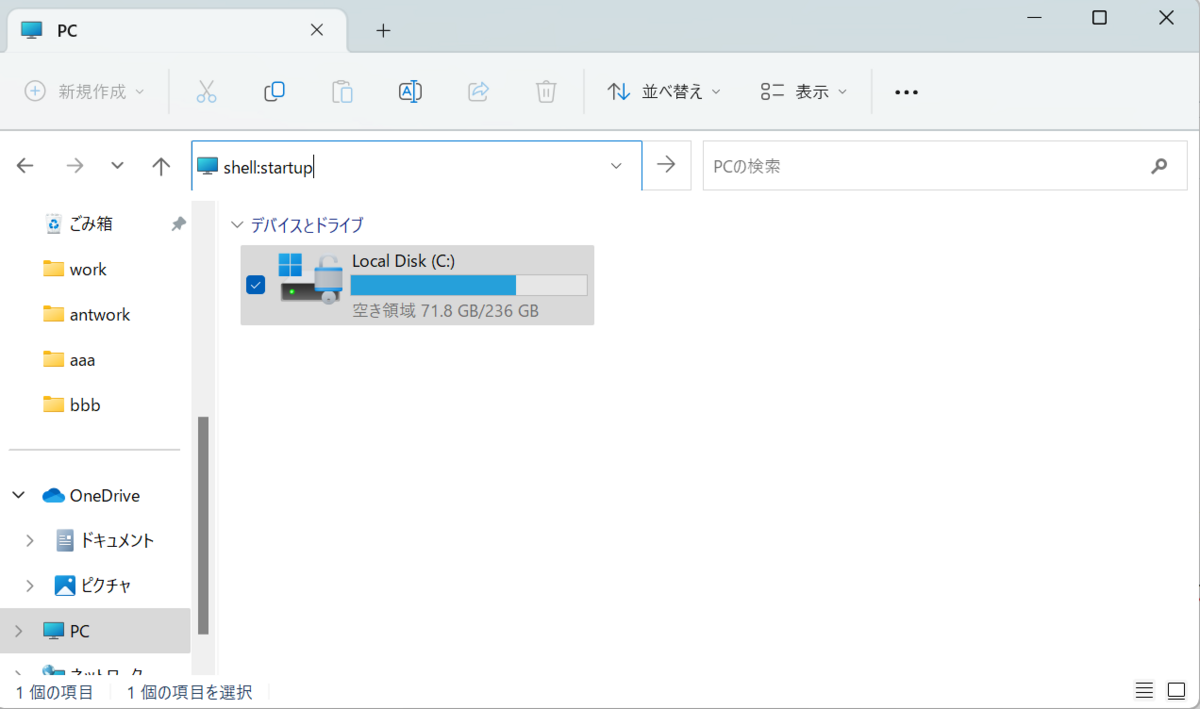
Task: Collapse the デバイスとドライブ group
Action: pos(236,225)
